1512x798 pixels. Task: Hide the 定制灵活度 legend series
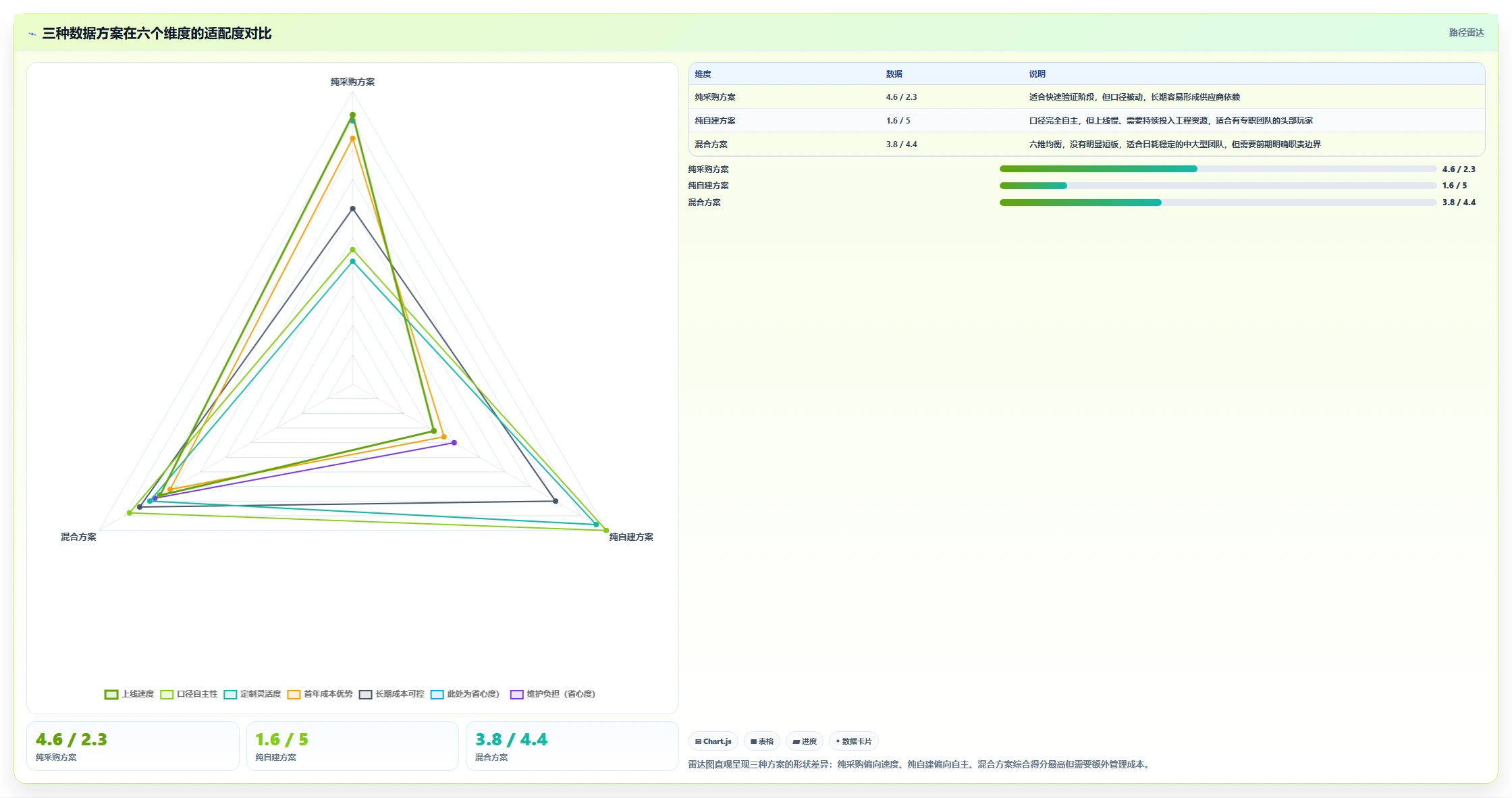coord(252,694)
